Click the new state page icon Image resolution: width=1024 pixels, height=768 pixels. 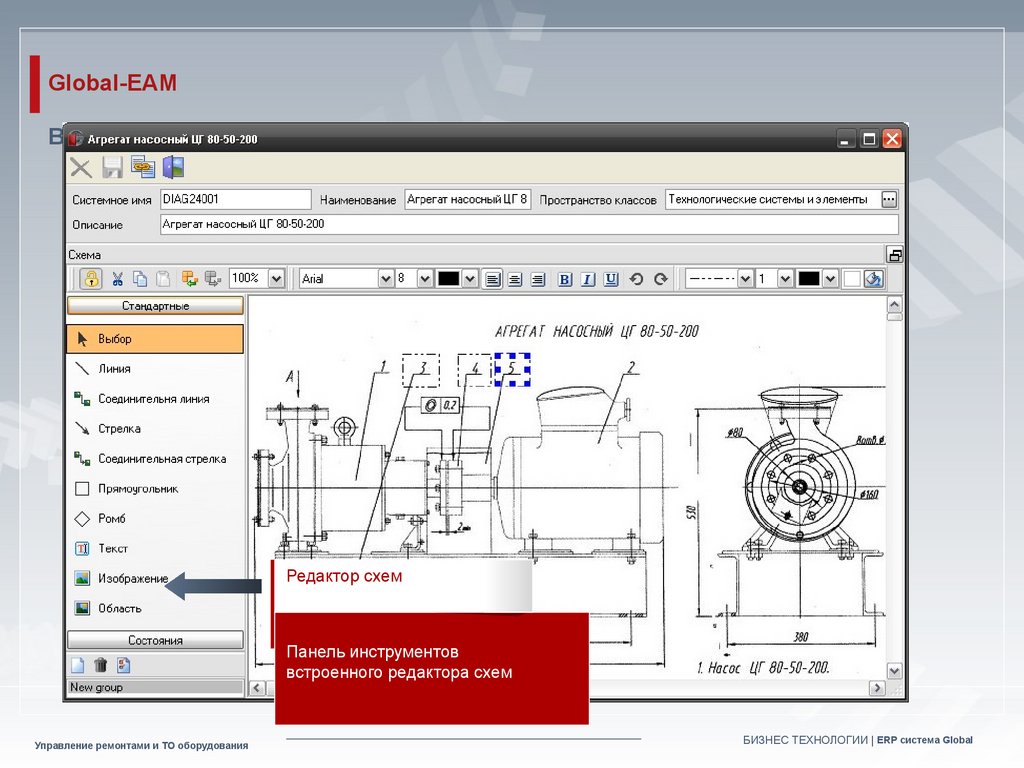78,665
